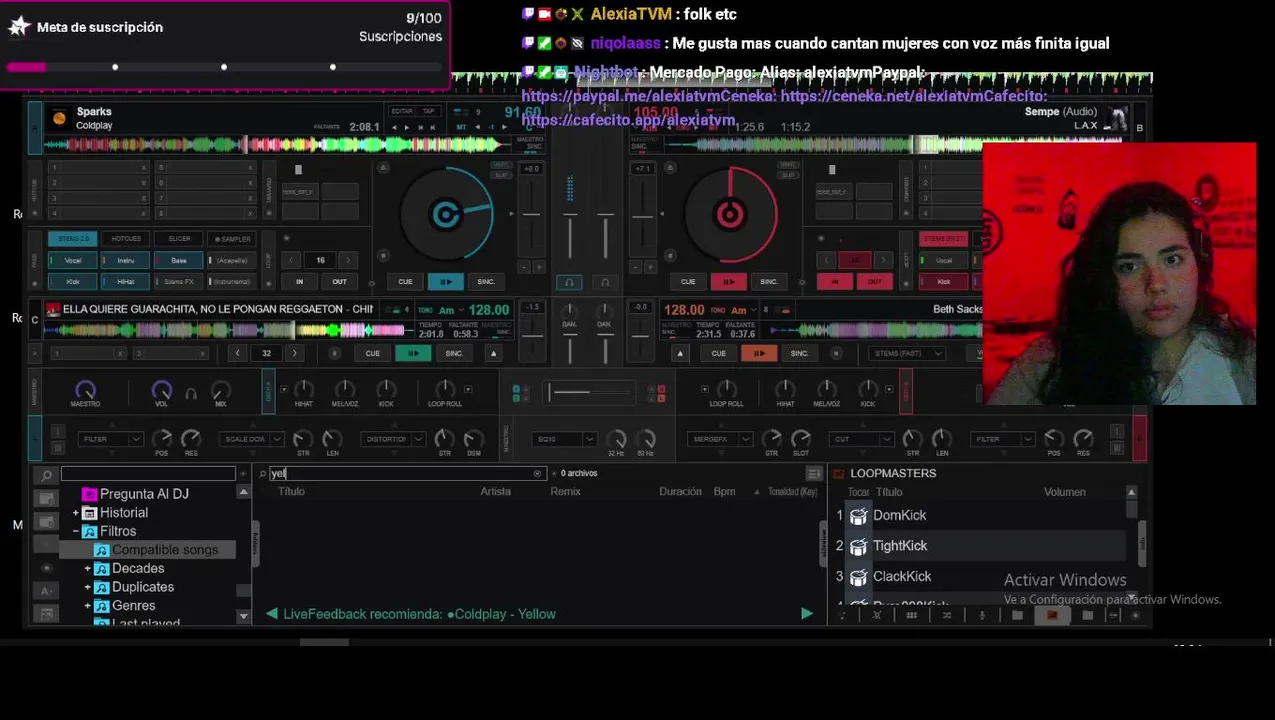Double loop length right of 16

349,260
